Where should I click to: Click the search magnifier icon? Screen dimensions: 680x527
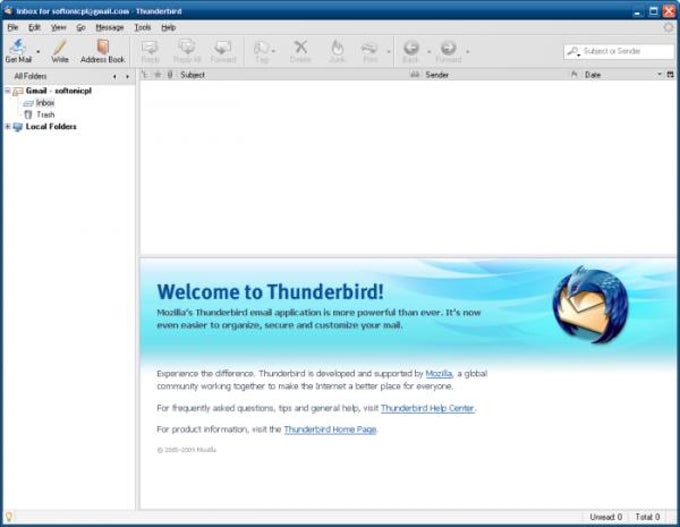click(x=573, y=51)
